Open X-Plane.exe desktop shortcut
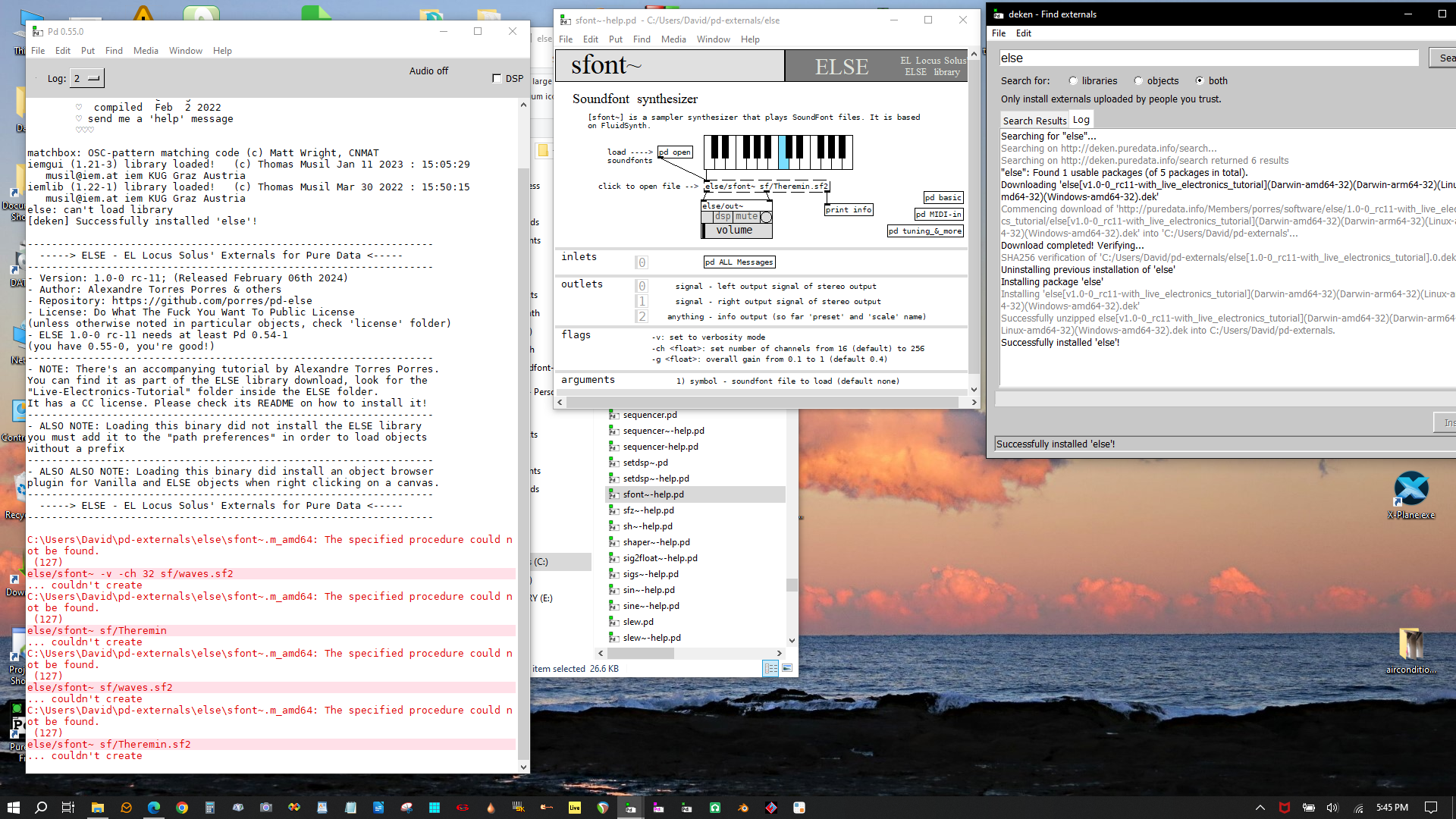1456x819 pixels. pos(1411,494)
